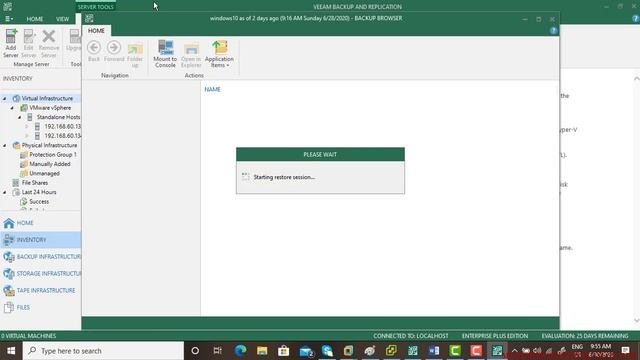Screen dimensions: 640x360
Task: Open Cortana circle on taskbar
Action: coord(195,351)
